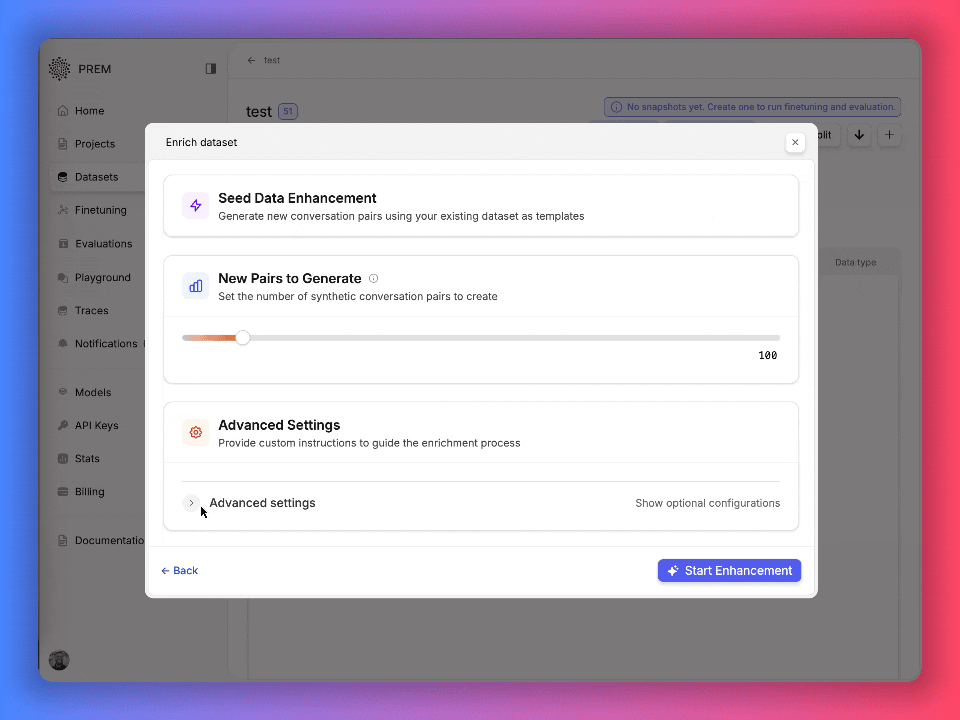Click the API Keys key icon
Screen dimensions: 960x720
tap(62, 426)
